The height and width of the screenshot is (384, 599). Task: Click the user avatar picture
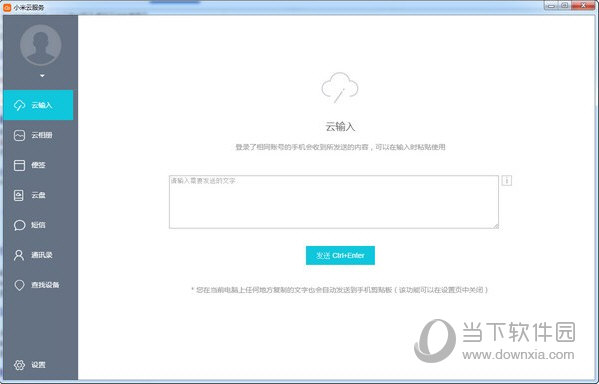coord(40,45)
